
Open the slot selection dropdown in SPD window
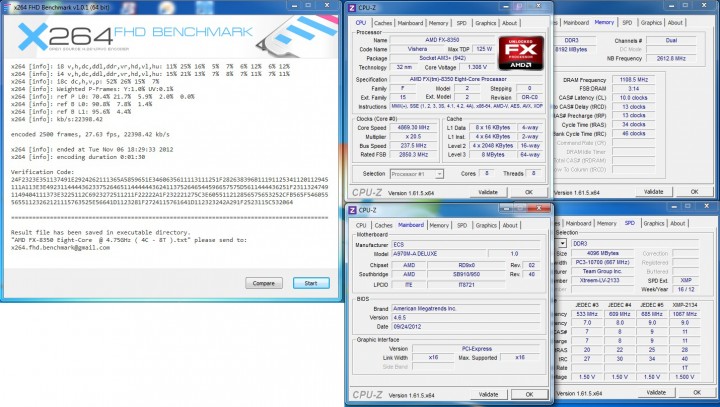[562, 243]
